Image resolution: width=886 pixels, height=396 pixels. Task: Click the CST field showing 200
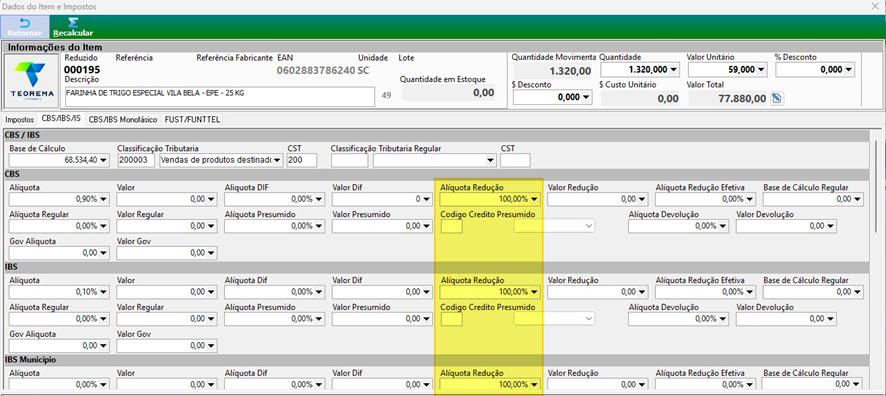[301, 160]
